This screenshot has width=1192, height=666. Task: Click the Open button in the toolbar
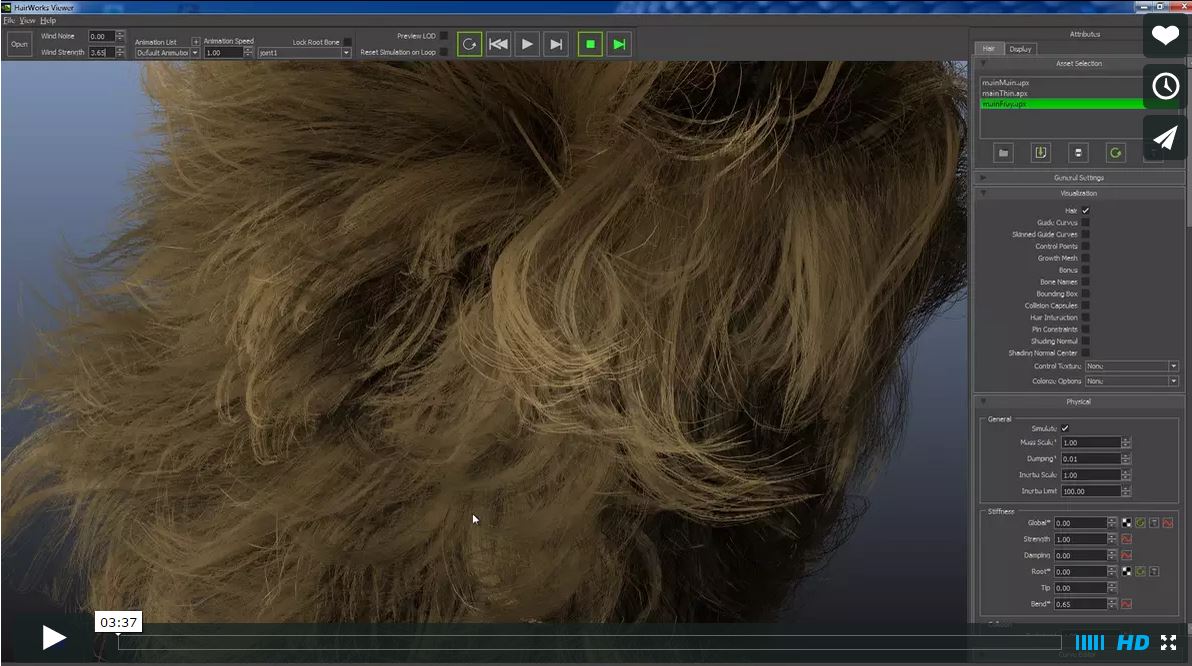19,44
